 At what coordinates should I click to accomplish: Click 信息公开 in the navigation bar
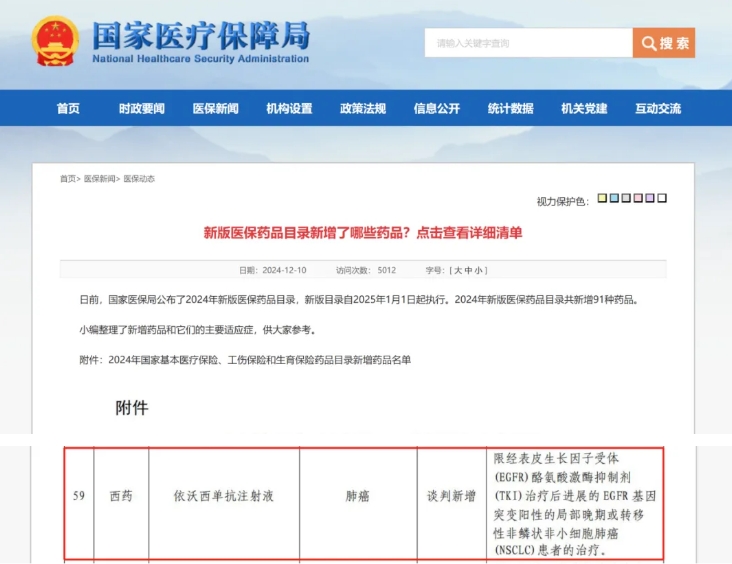click(437, 108)
